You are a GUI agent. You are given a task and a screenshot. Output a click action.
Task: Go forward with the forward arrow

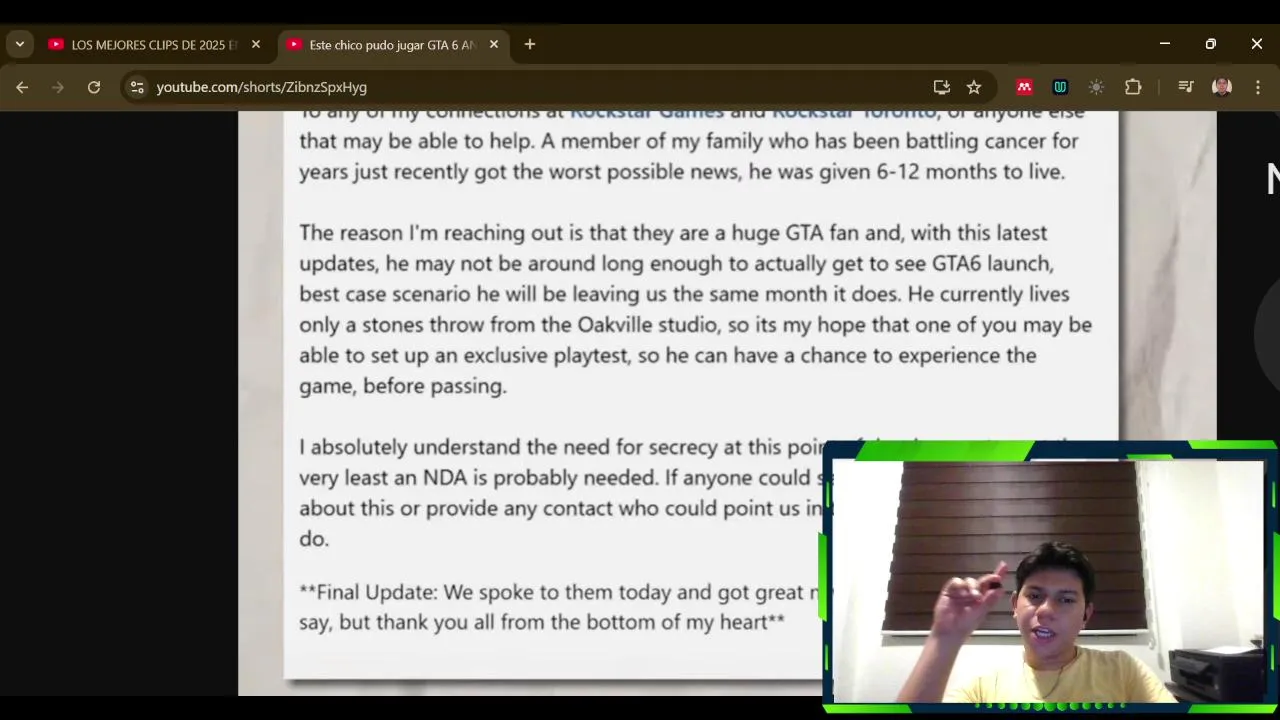coord(58,87)
